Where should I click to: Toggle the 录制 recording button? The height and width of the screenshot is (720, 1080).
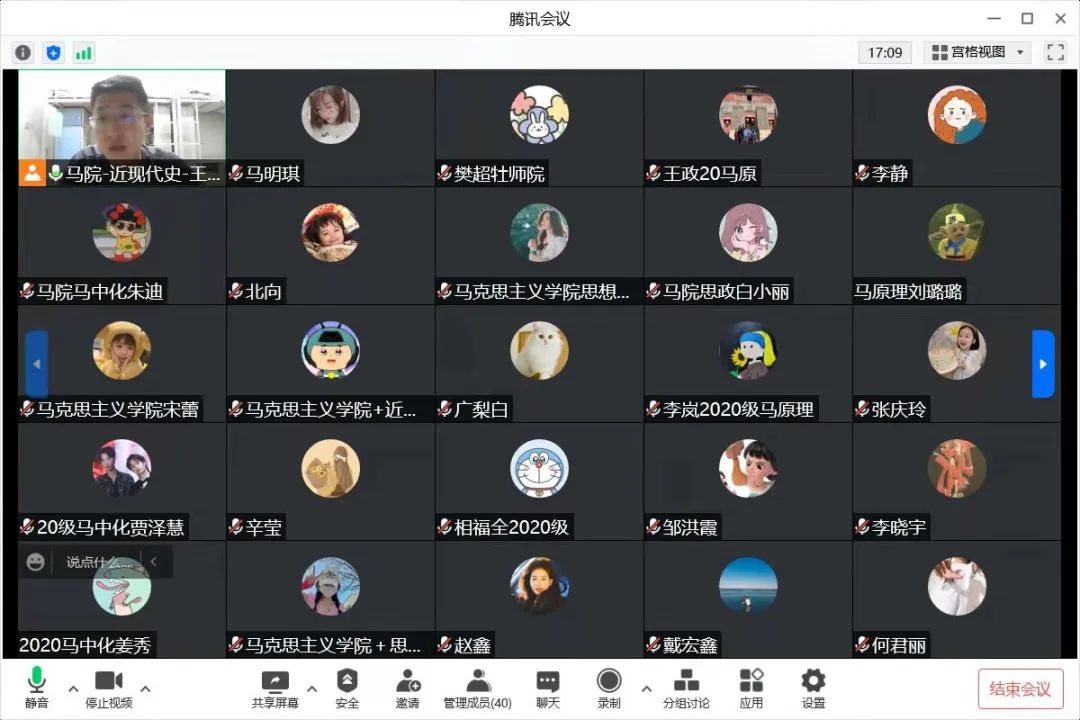pos(609,688)
